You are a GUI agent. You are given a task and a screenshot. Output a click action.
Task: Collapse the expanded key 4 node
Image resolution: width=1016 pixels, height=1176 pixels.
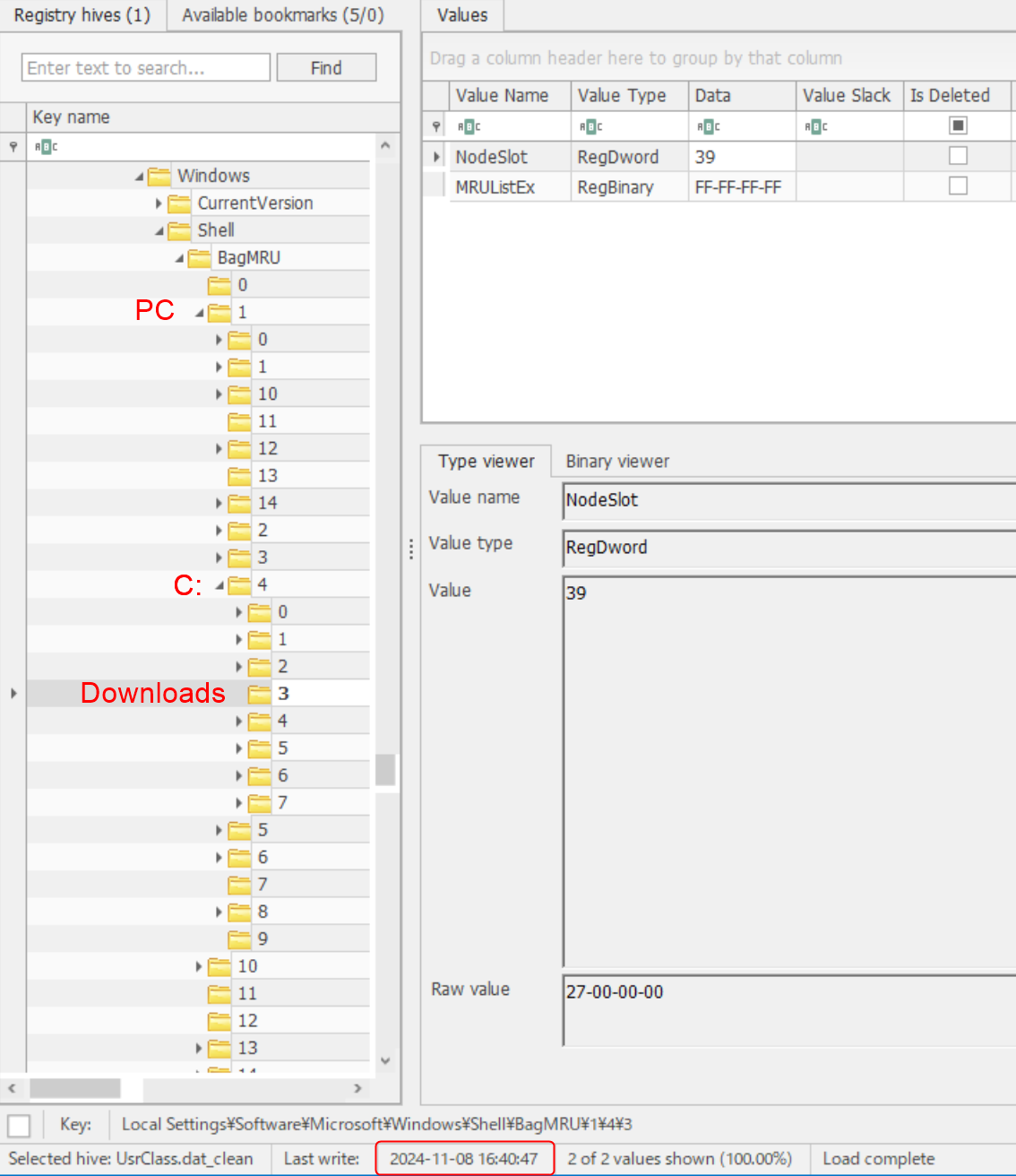coord(220,585)
